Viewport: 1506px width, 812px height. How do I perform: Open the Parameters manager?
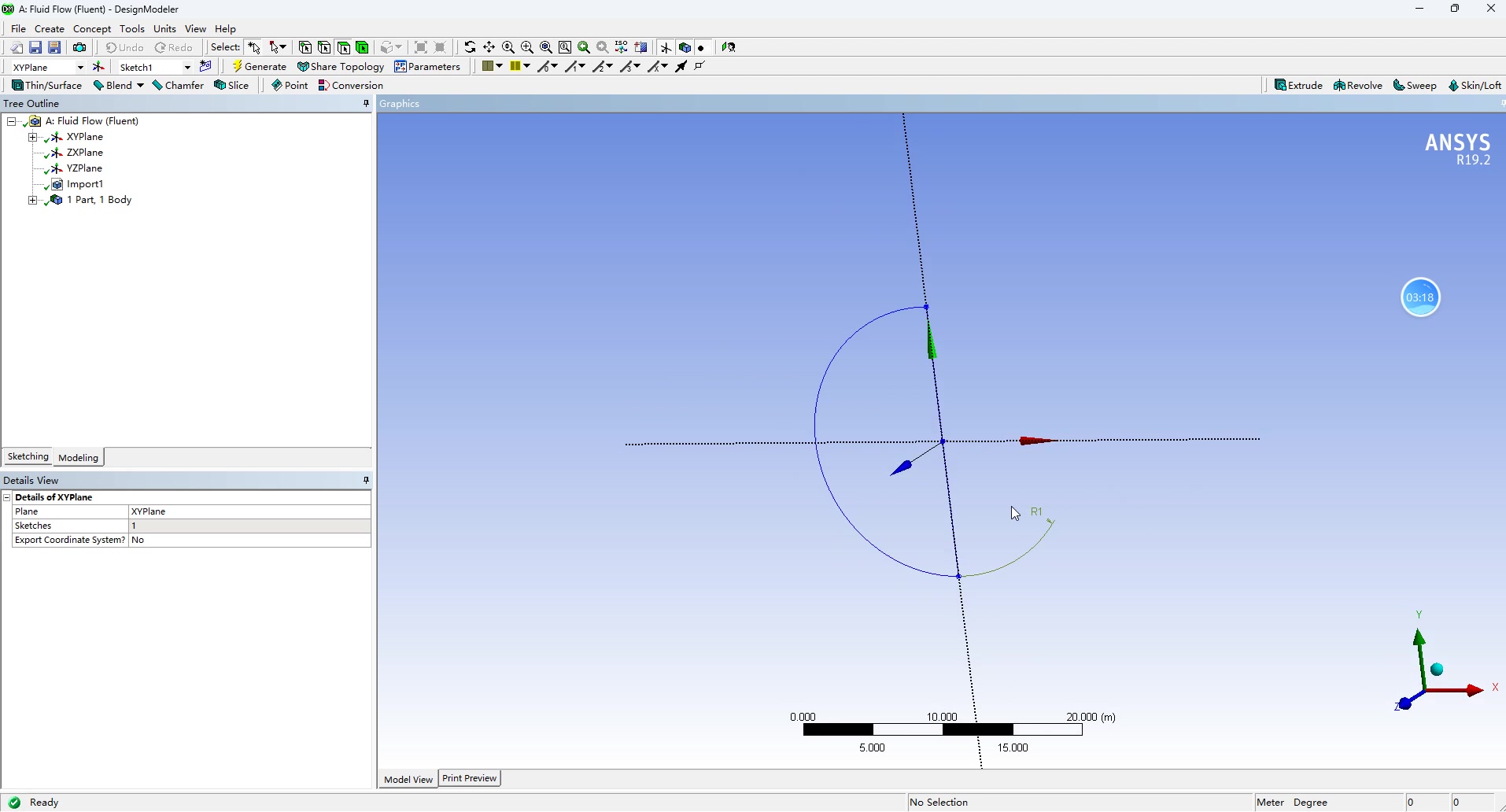click(x=427, y=67)
